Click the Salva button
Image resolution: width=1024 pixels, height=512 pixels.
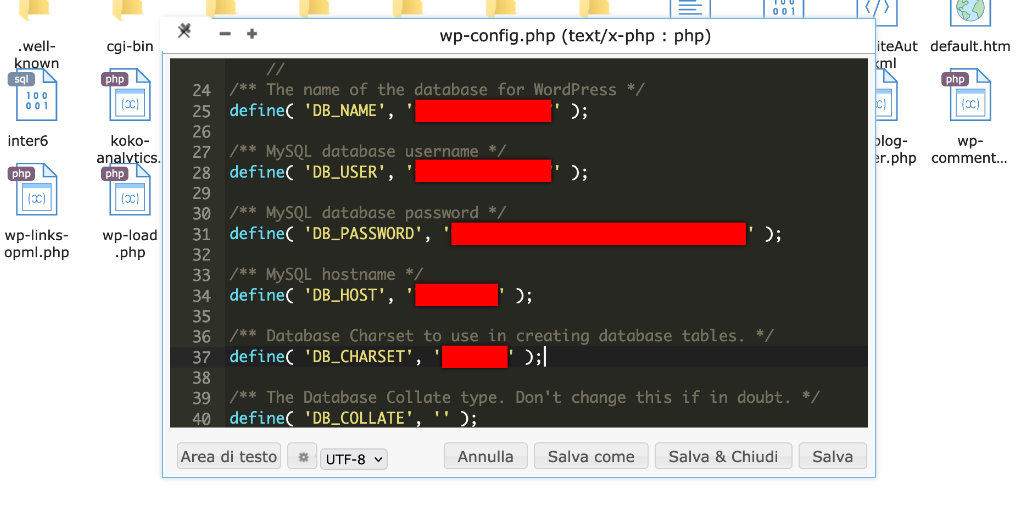[x=833, y=456]
